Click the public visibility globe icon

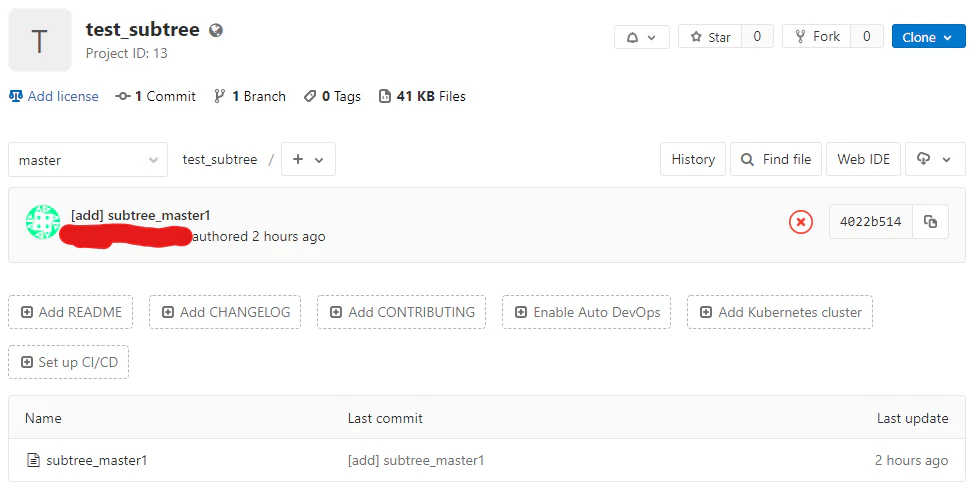tap(216, 30)
